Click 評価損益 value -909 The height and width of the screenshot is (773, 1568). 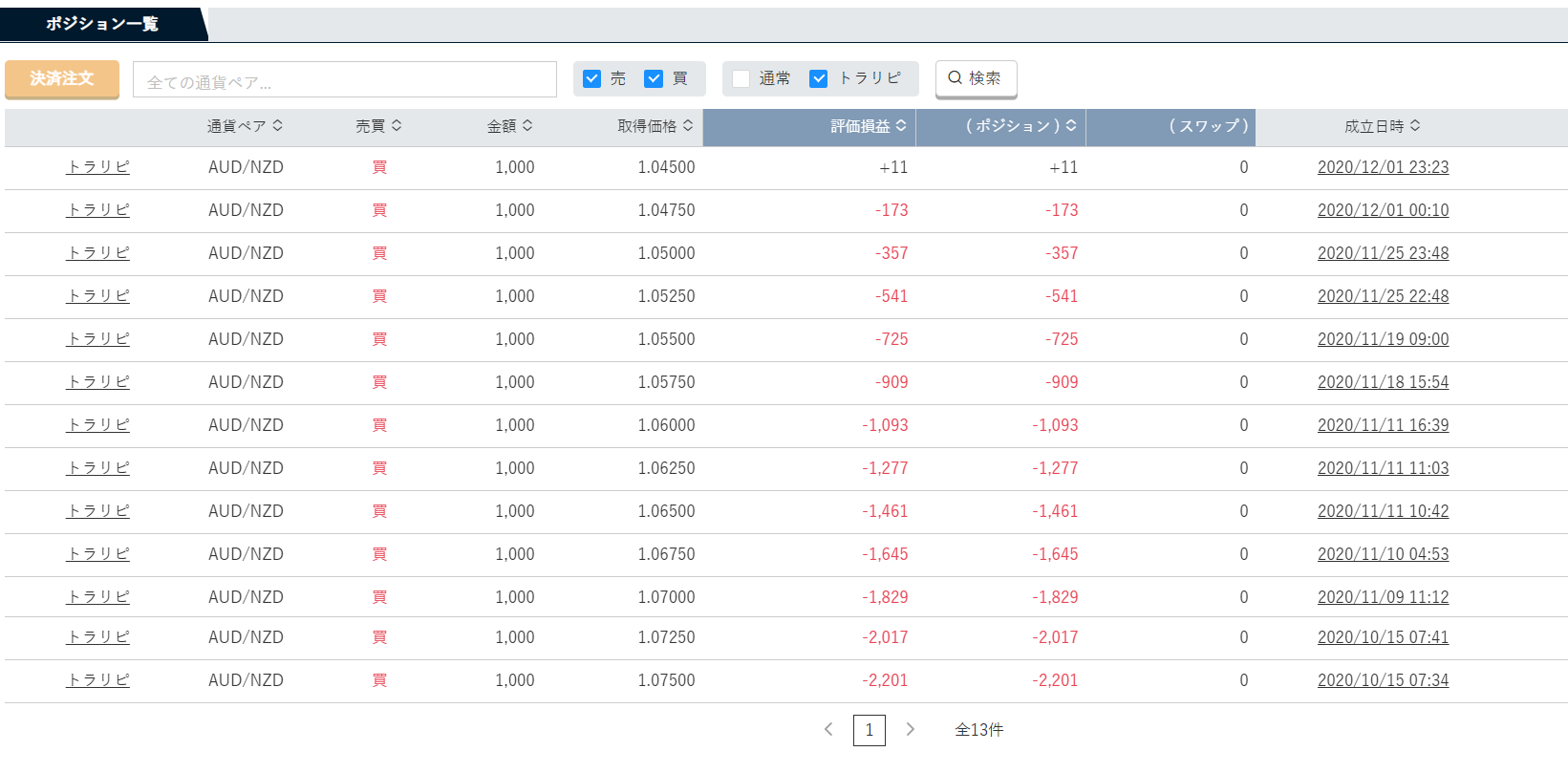(x=891, y=382)
